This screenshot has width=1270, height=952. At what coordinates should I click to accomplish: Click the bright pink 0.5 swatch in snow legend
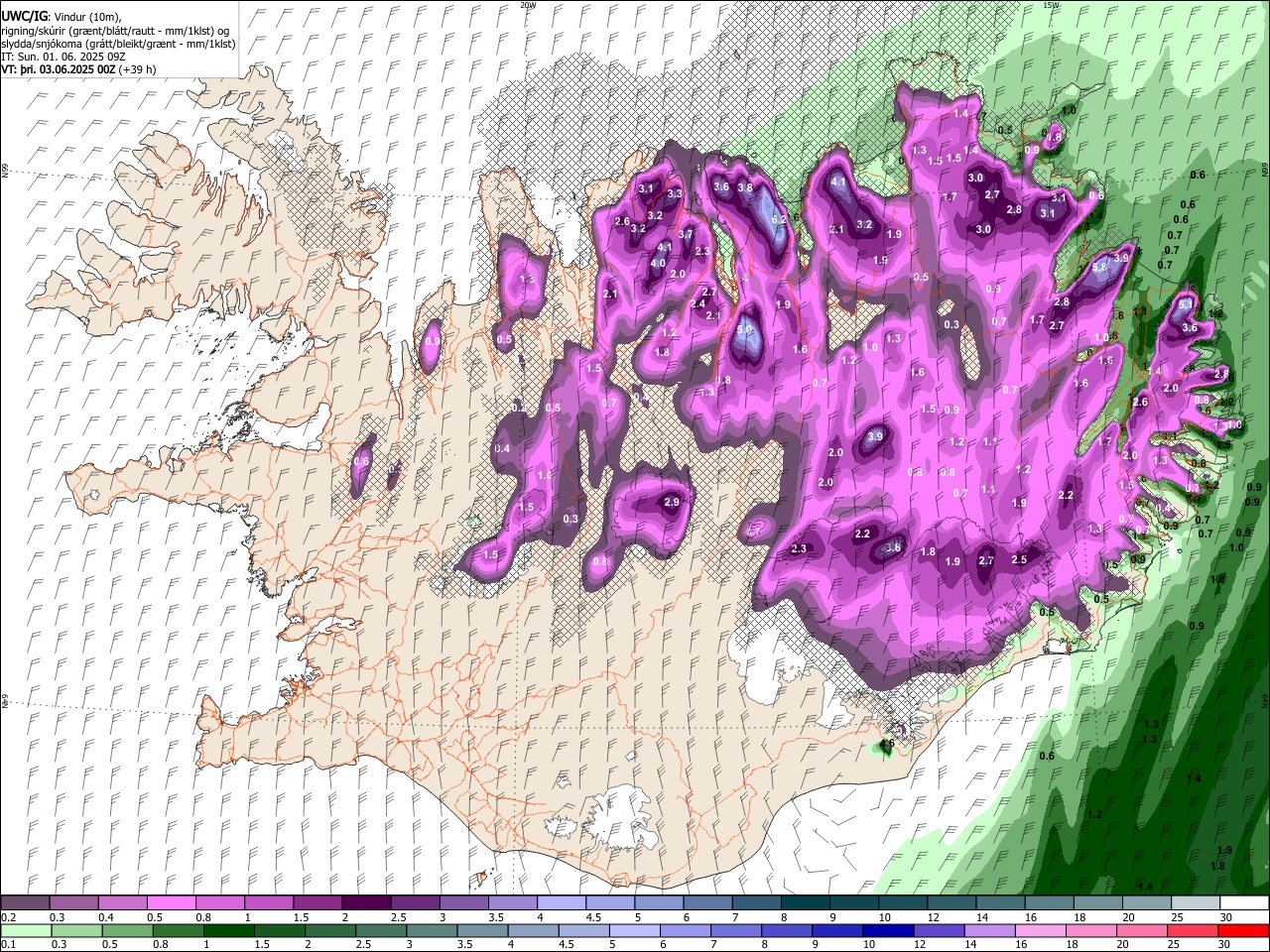tap(171, 903)
